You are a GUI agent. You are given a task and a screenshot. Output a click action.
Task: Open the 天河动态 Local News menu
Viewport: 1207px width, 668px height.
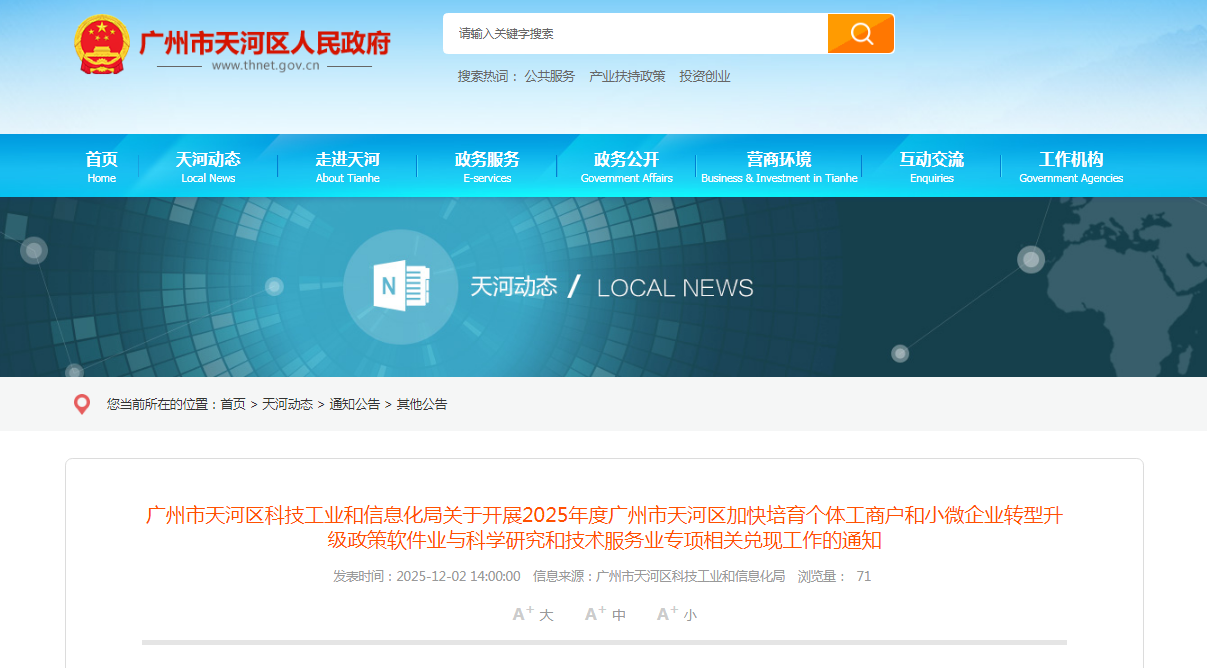(x=208, y=166)
